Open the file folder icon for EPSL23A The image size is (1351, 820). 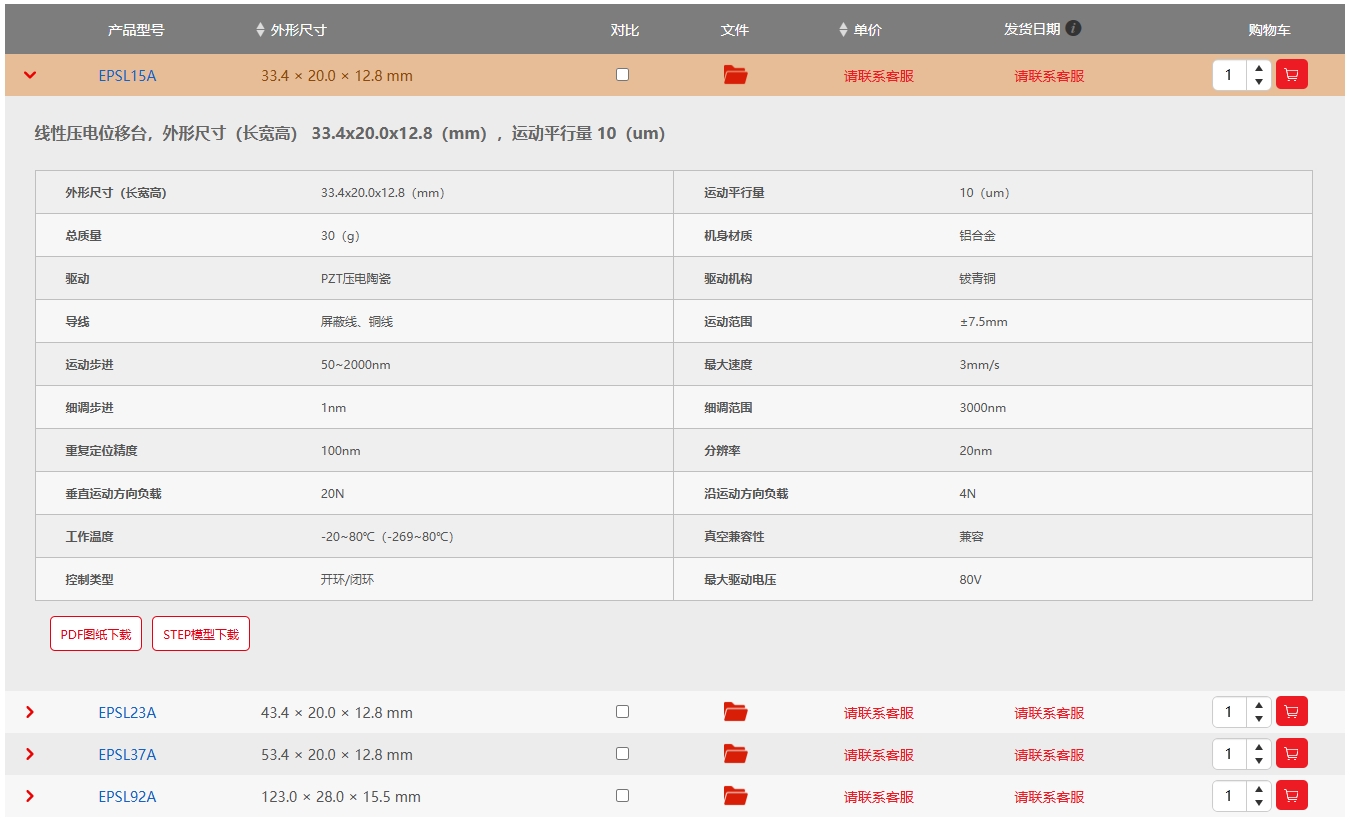[x=735, y=712]
